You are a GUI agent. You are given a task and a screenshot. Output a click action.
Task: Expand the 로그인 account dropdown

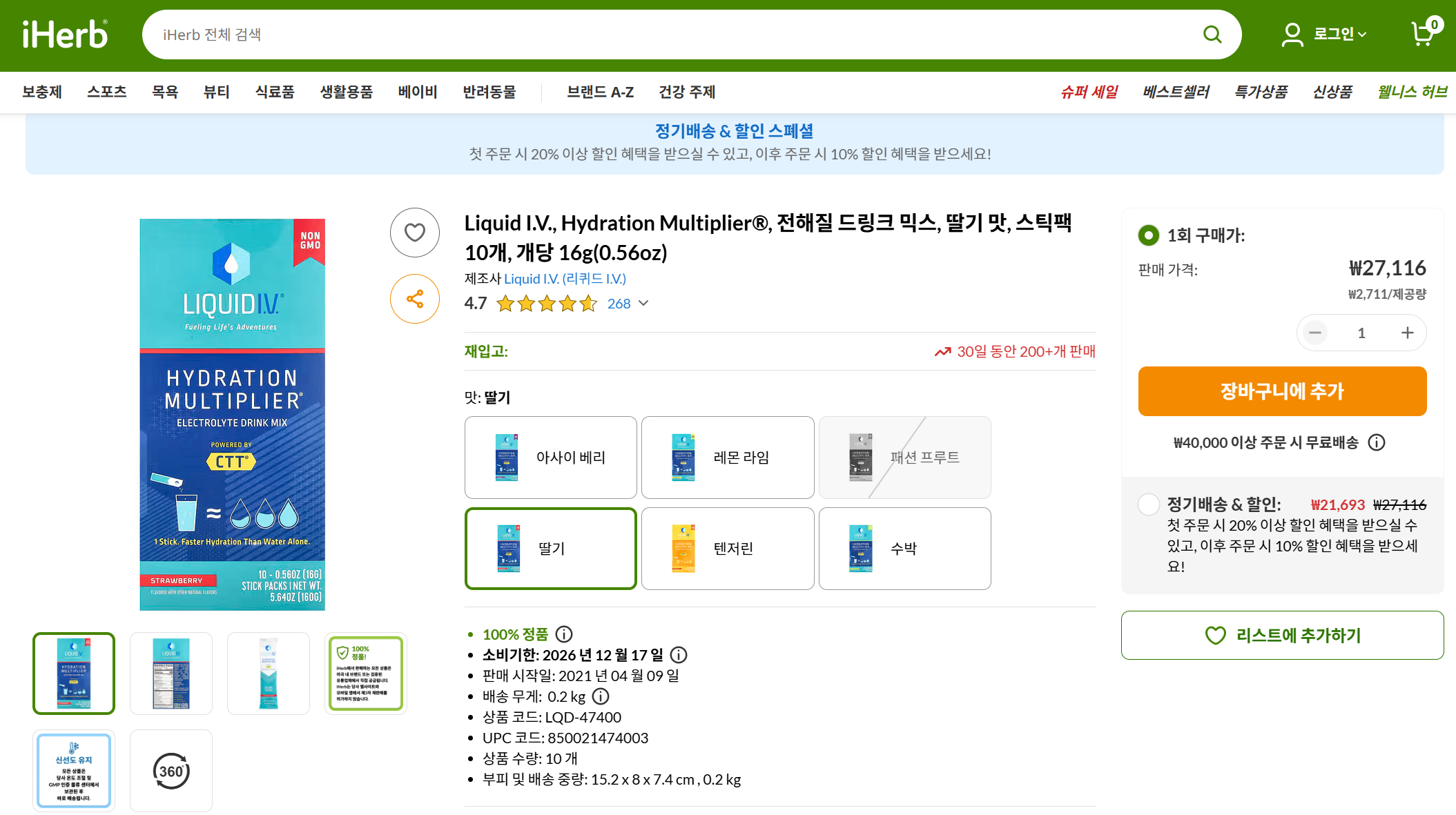click(x=1339, y=34)
